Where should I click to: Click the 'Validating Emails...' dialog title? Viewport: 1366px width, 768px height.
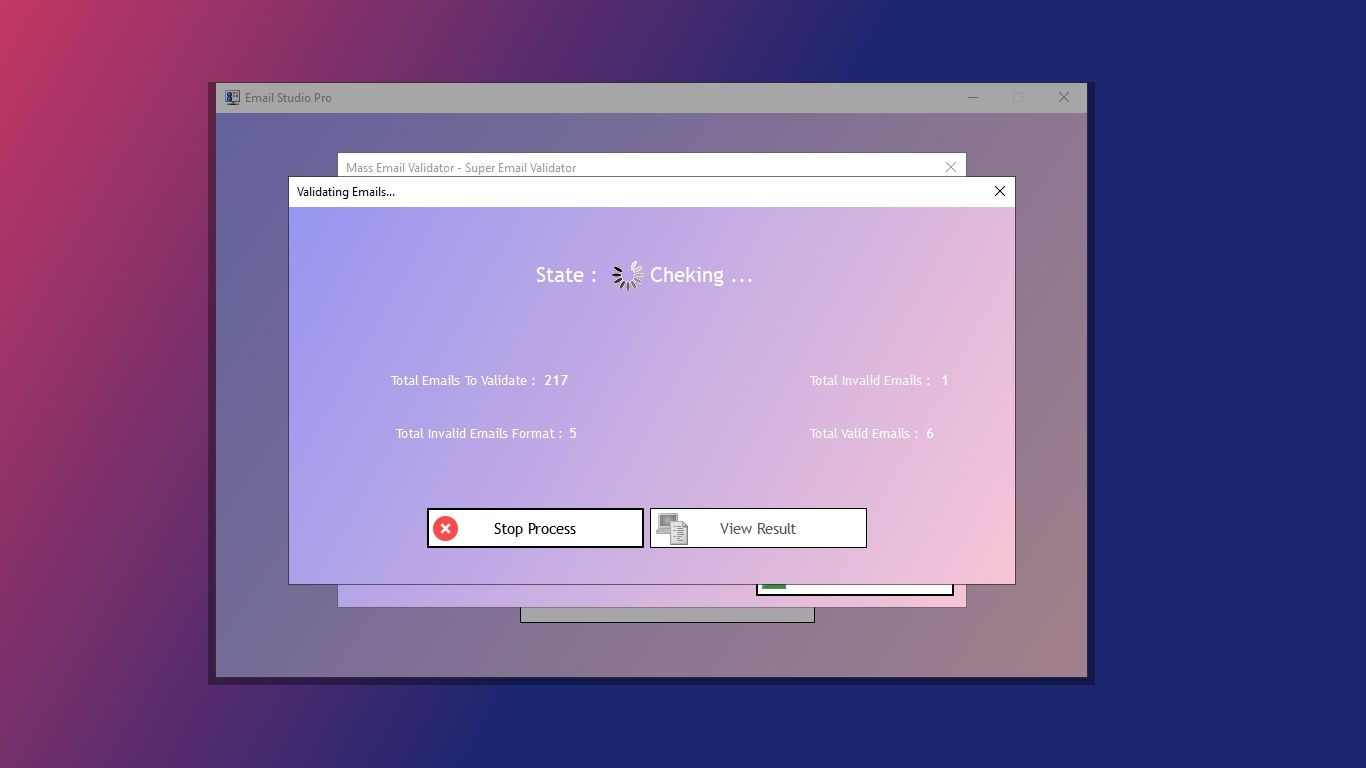click(346, 192)
